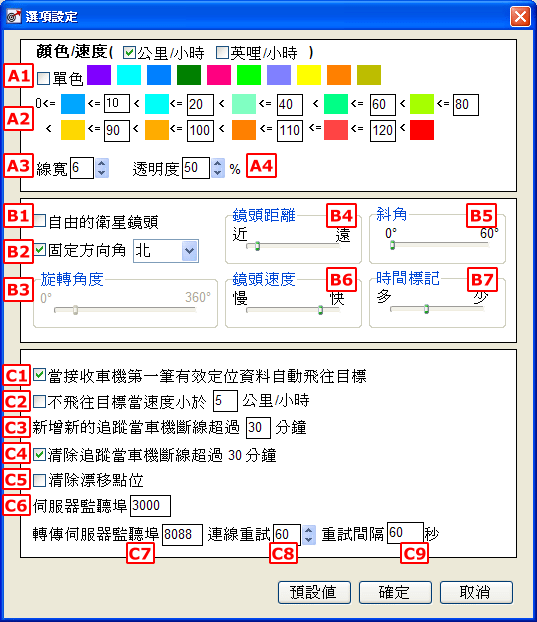The width and height of the screenshot is (537, 622).
Task: Decrease 透明度 value with down arrow
Action: click(217, 173)
